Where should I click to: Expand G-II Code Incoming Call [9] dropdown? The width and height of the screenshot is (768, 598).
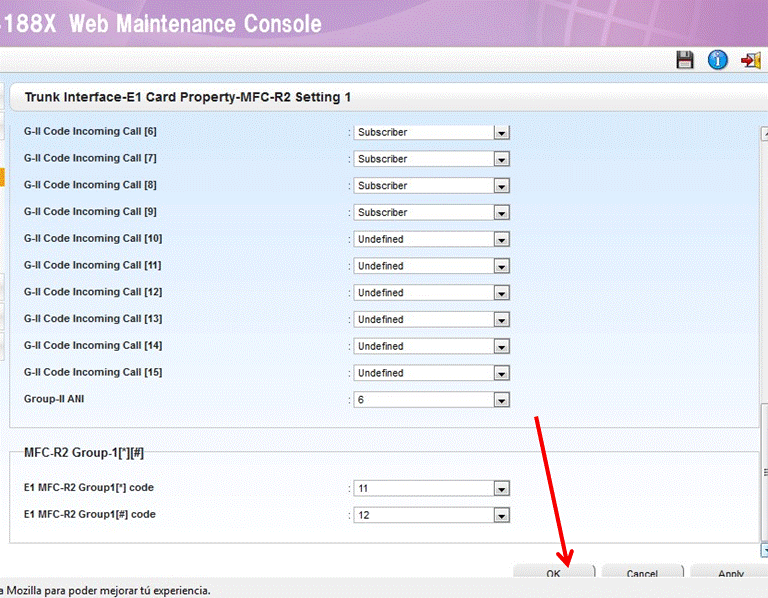click(502, 213)
